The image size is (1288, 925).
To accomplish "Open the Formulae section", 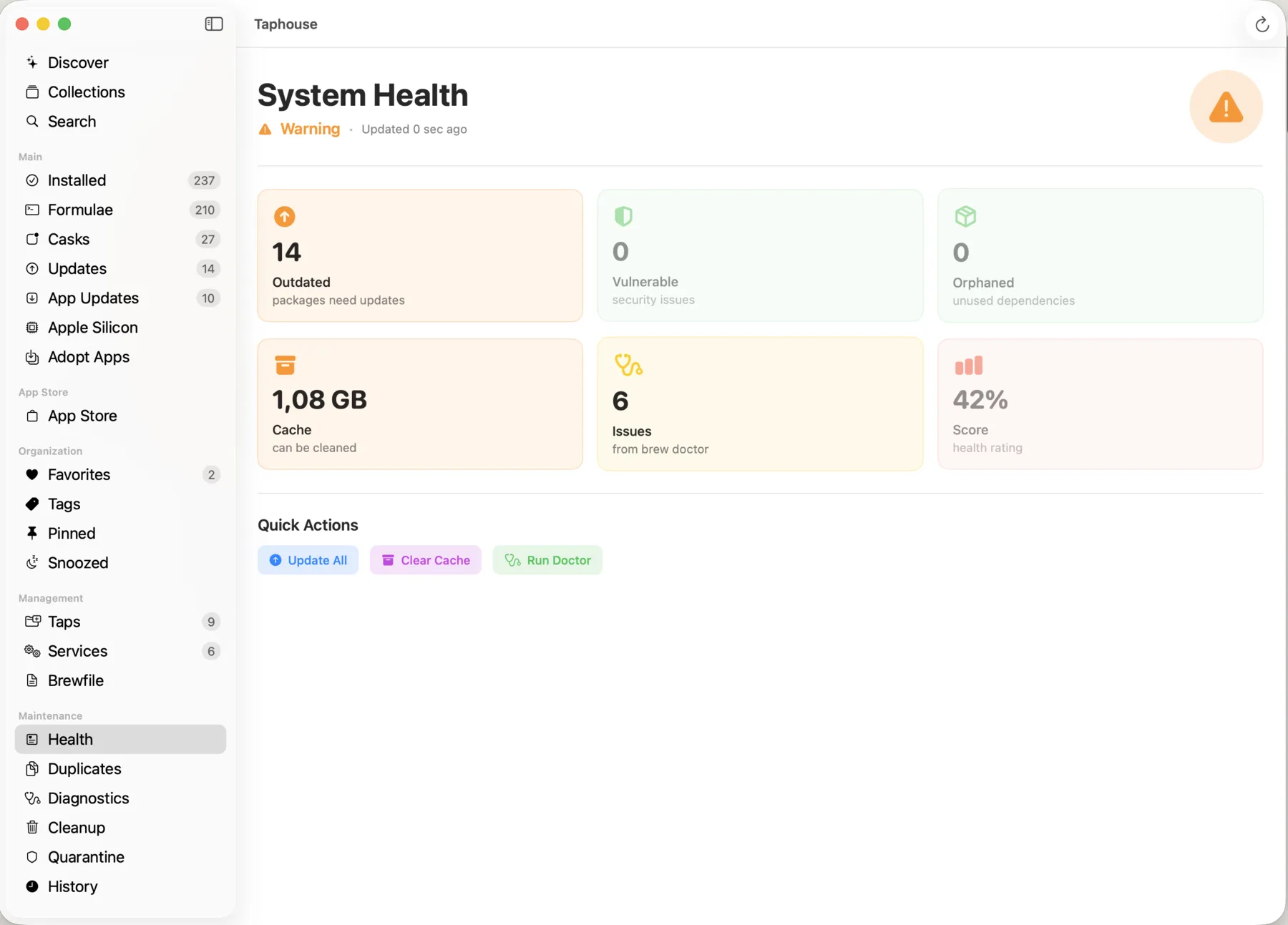I will tap(120, 210).
